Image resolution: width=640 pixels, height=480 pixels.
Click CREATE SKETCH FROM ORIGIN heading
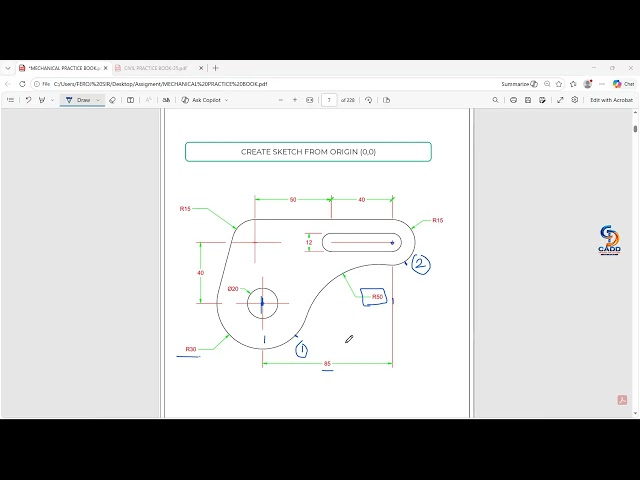click(308, 152)
